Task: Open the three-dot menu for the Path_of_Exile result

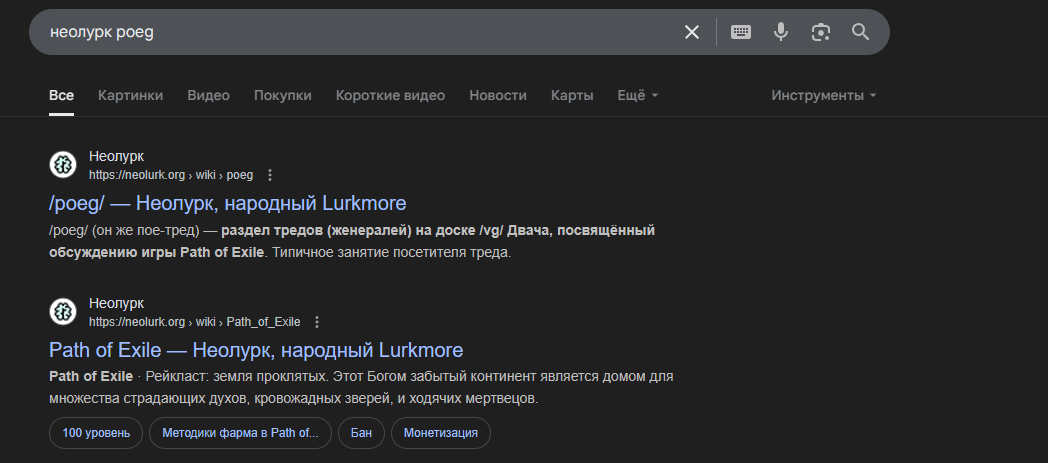Action: (x=317, y=322)
